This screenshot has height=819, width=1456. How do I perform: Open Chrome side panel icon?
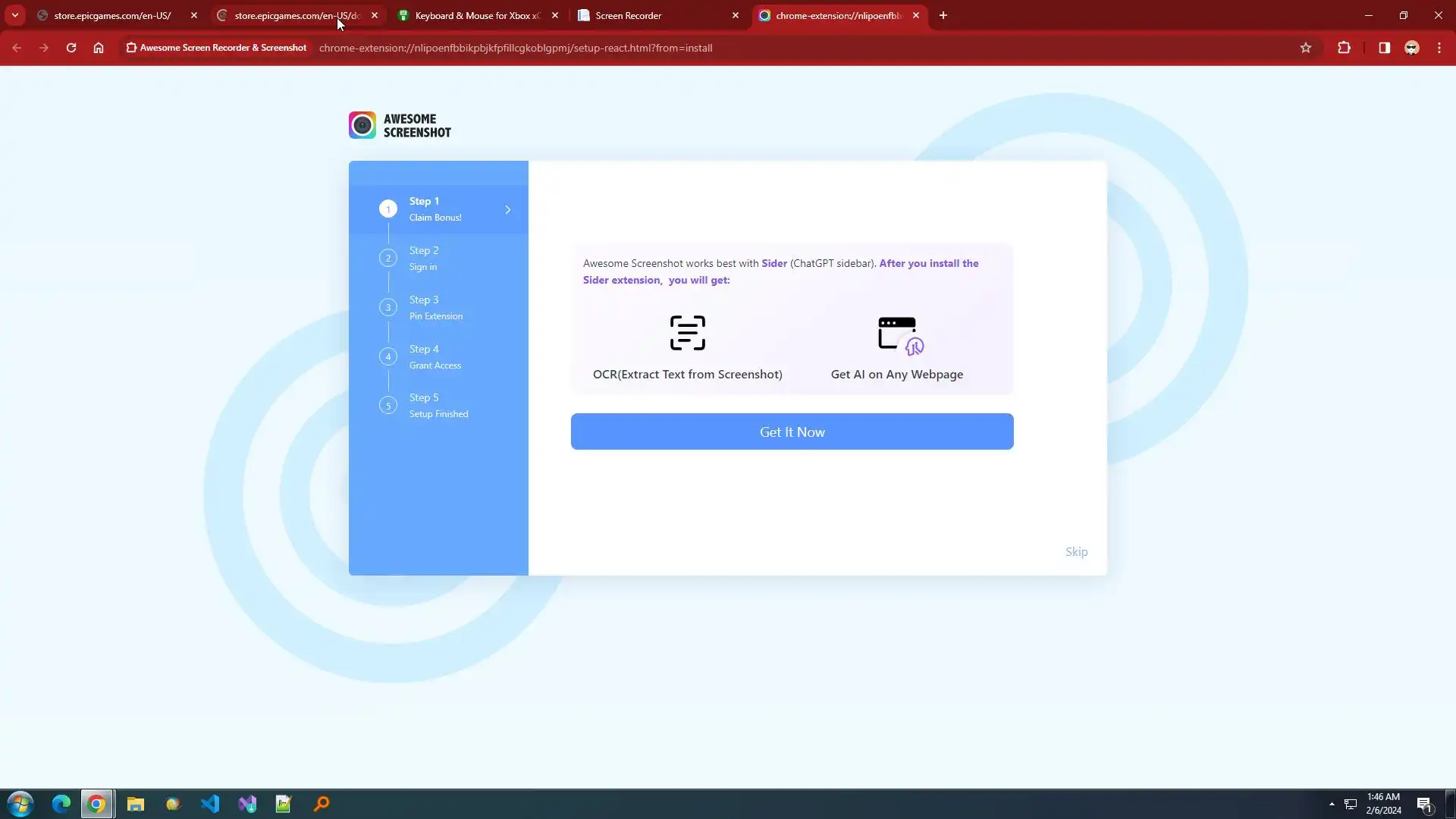[1384, 48]
